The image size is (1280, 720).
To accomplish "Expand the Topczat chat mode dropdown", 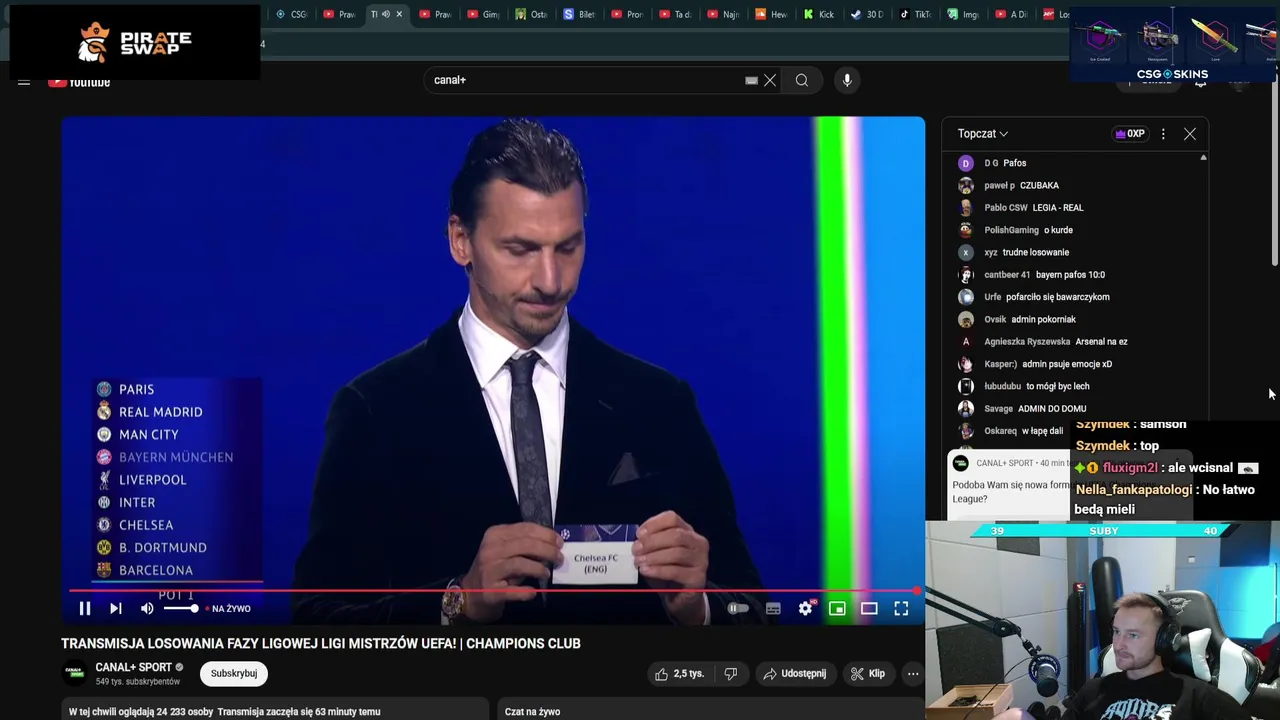I will coord(983,134).
